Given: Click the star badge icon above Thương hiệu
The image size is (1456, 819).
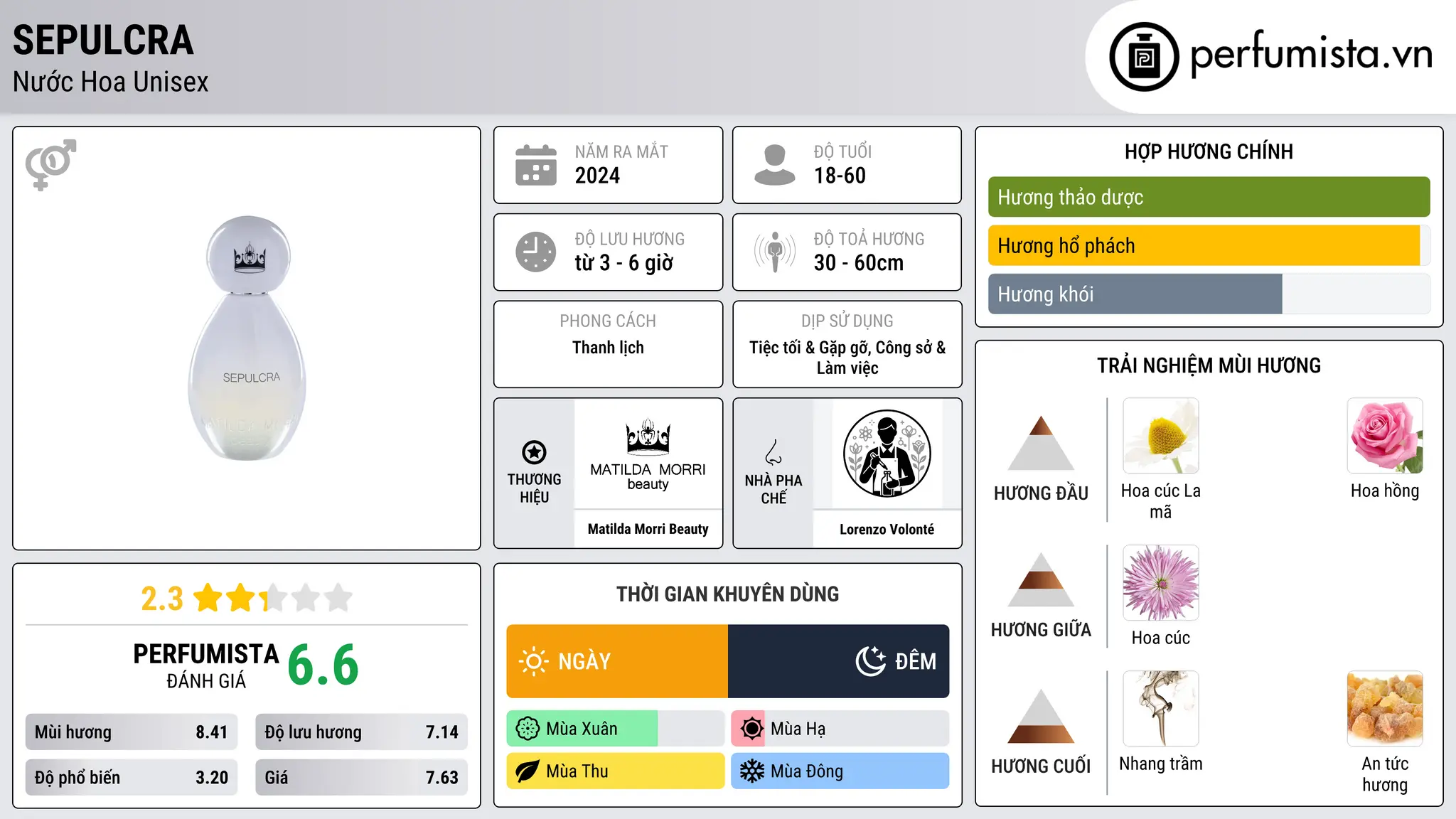Looking at the screenshot, I should click(x=534, y=452).
